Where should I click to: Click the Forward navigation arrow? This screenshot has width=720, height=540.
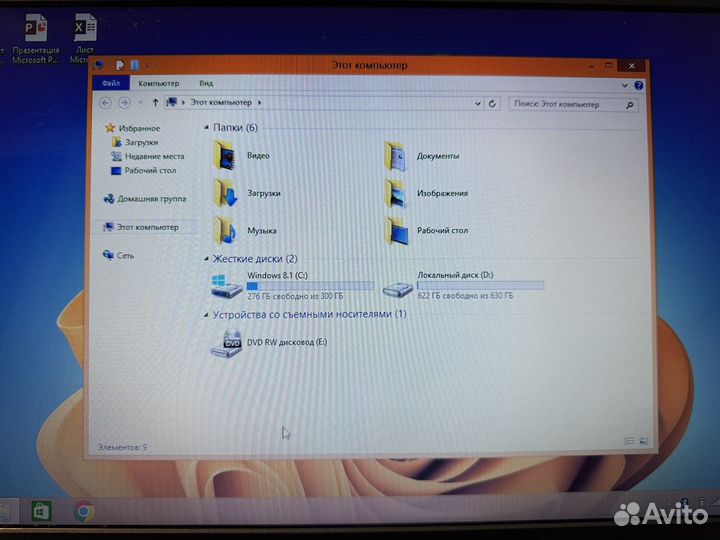point(124,103)
